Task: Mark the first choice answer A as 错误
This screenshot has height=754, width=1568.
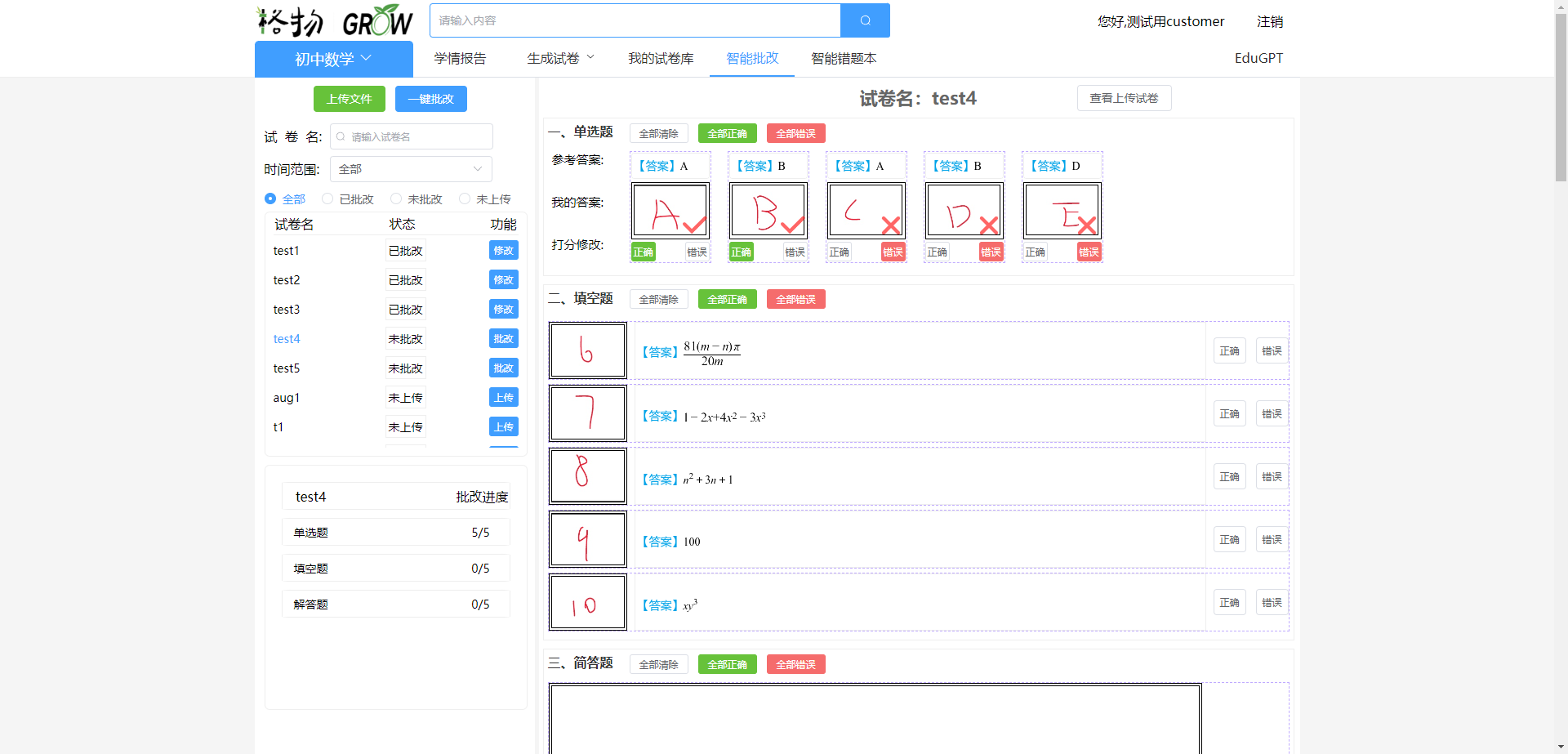Action: (x=697, y=252)
